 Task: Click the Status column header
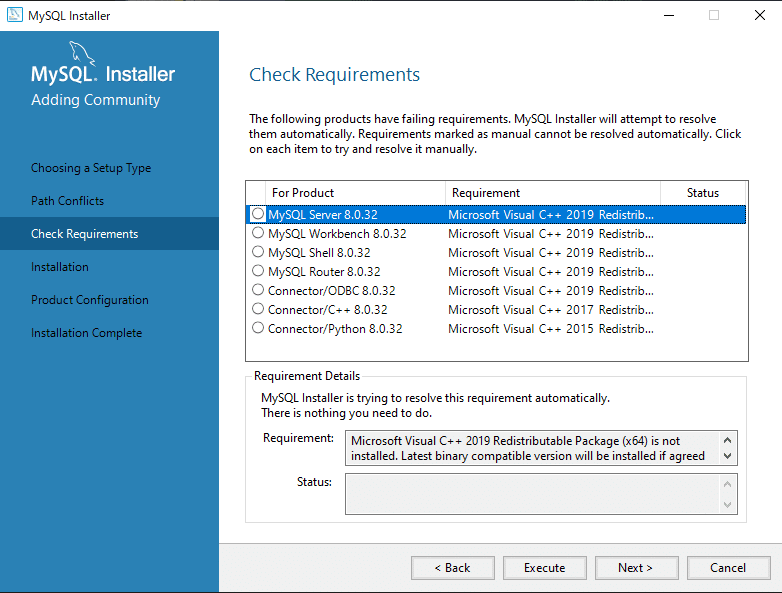(x=703, y=193)
